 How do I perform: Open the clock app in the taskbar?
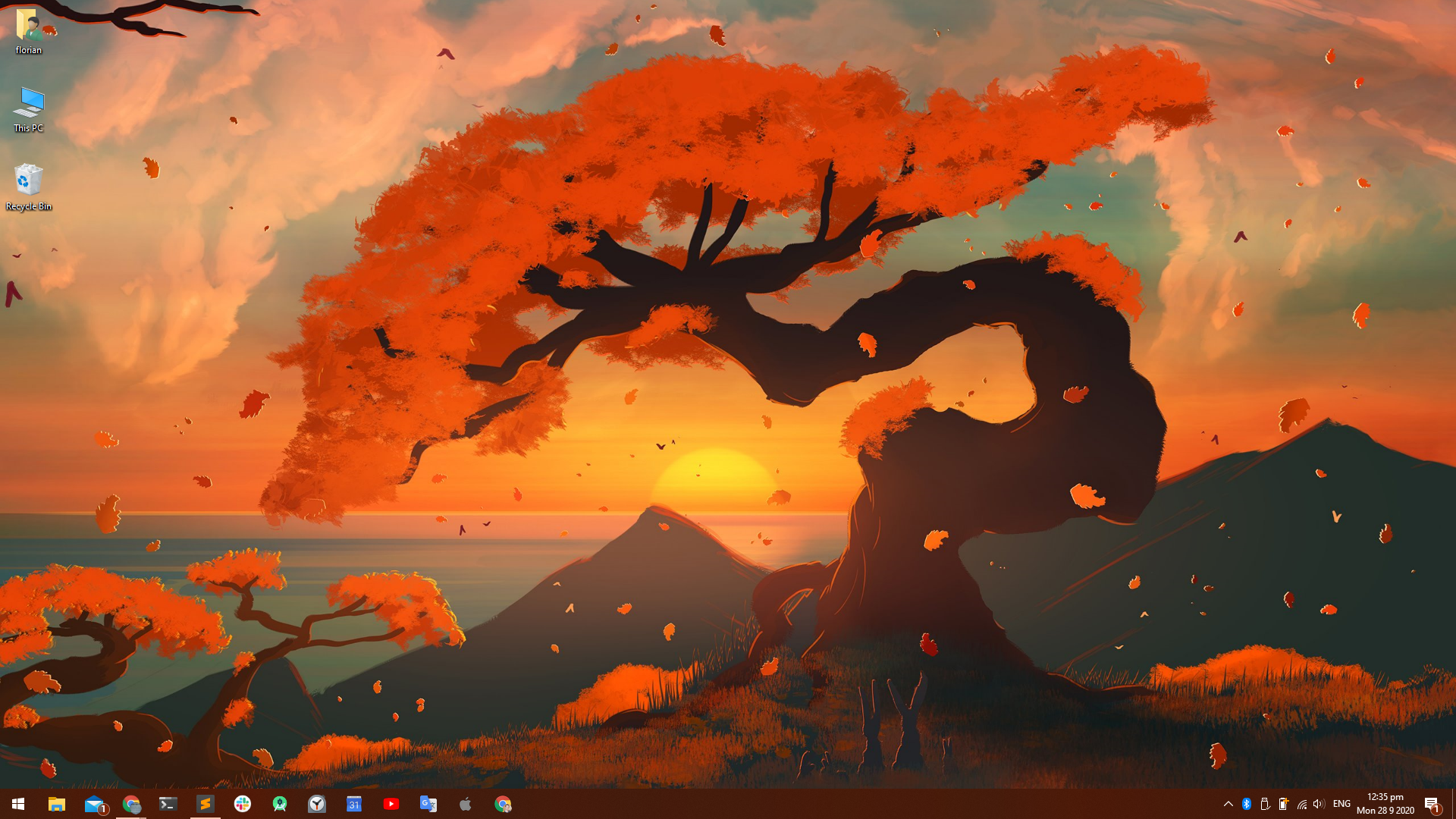coord(317,804)
